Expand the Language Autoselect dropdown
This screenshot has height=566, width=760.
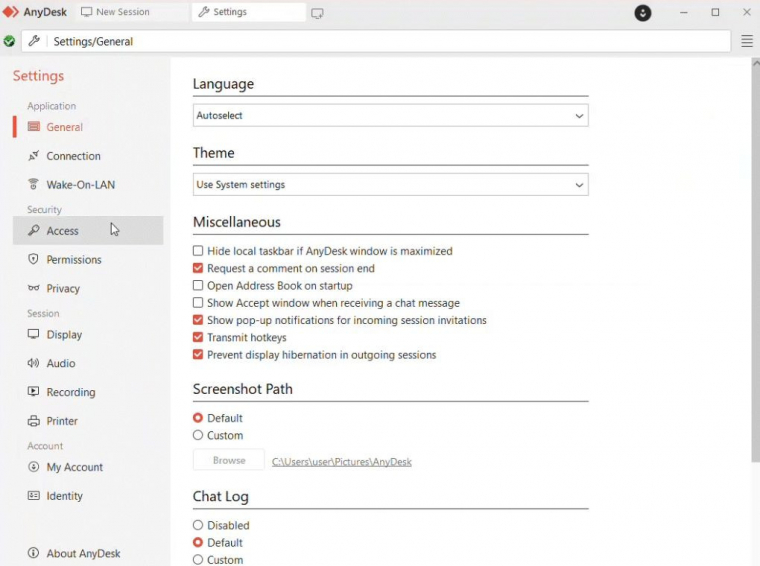(x=391, y=115)
